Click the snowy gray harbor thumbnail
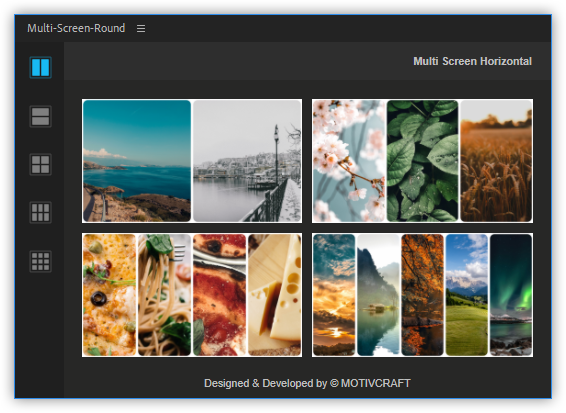The height and width of the screenshot is (413, 566). pos(247,161)
